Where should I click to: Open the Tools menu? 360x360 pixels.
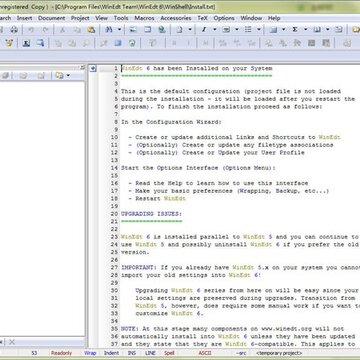(x=121, y=18)
